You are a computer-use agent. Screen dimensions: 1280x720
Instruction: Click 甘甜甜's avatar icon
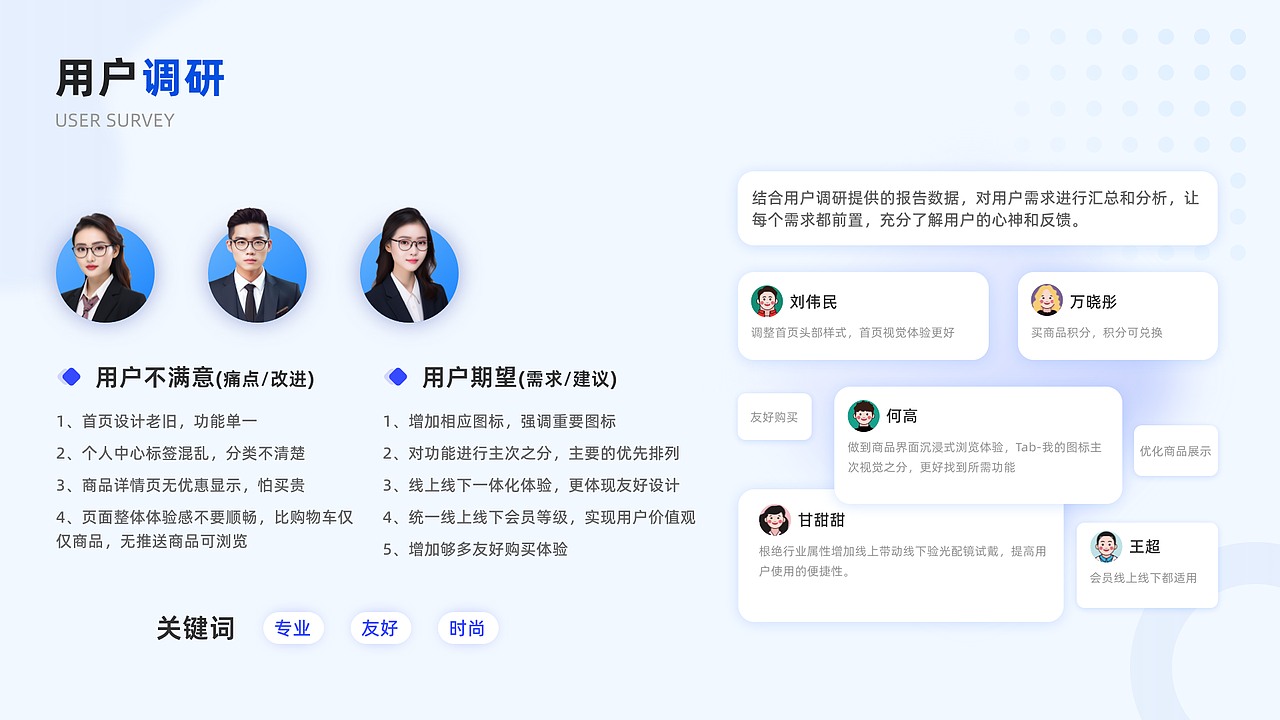774,520
